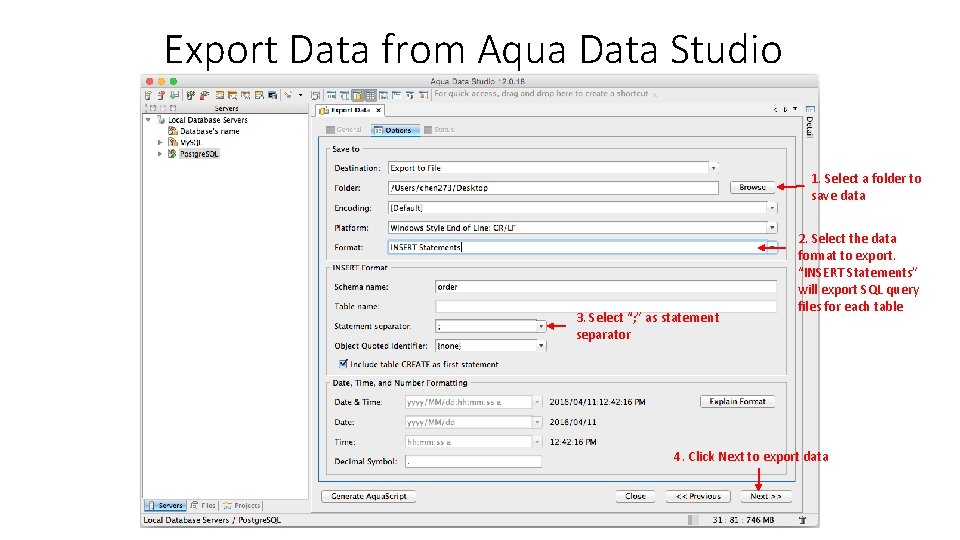This screenshot has height=540, width=960.
Task: Switch to the Projects panel tab
Action: click(242, 506)
